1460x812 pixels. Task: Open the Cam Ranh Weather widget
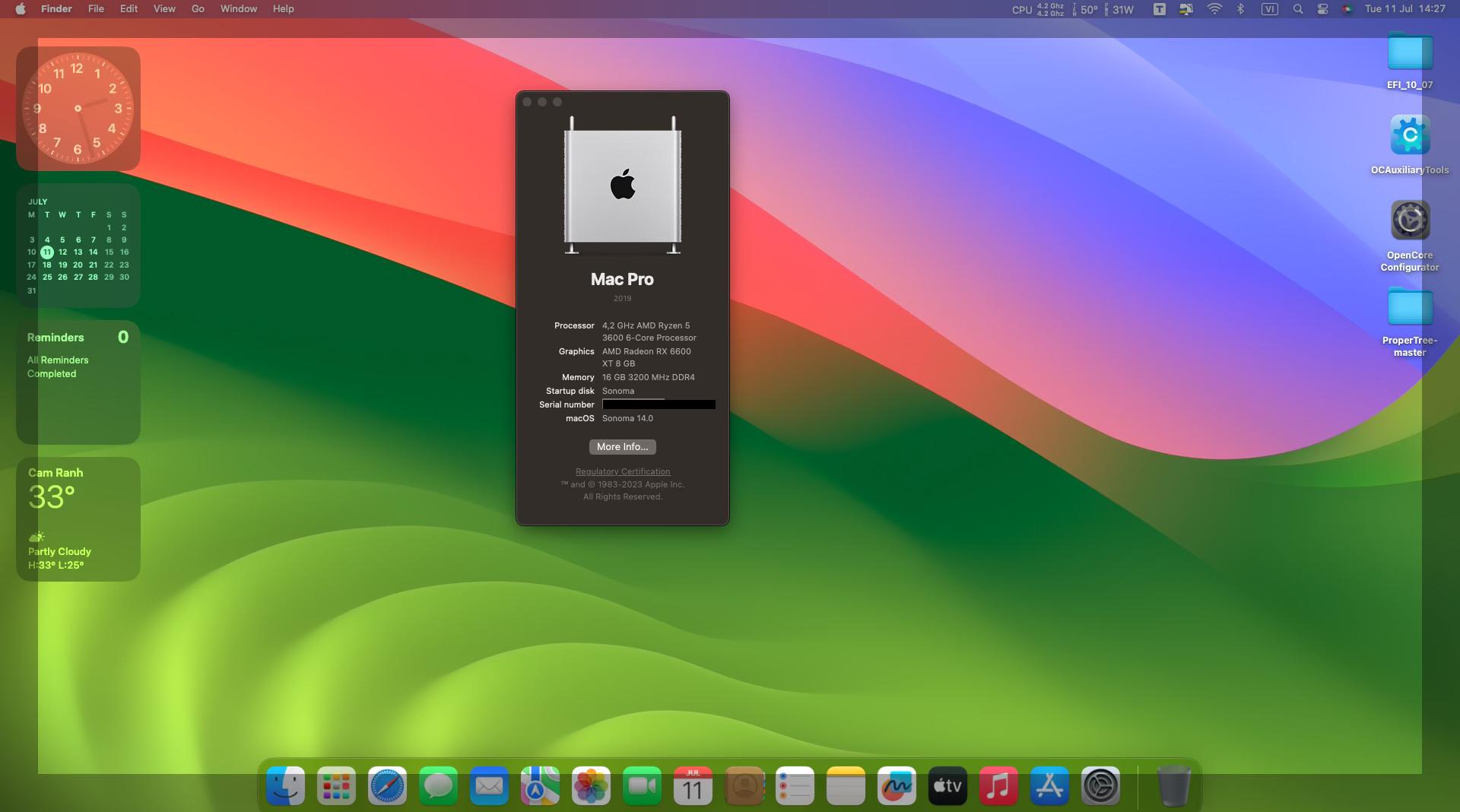78,519
